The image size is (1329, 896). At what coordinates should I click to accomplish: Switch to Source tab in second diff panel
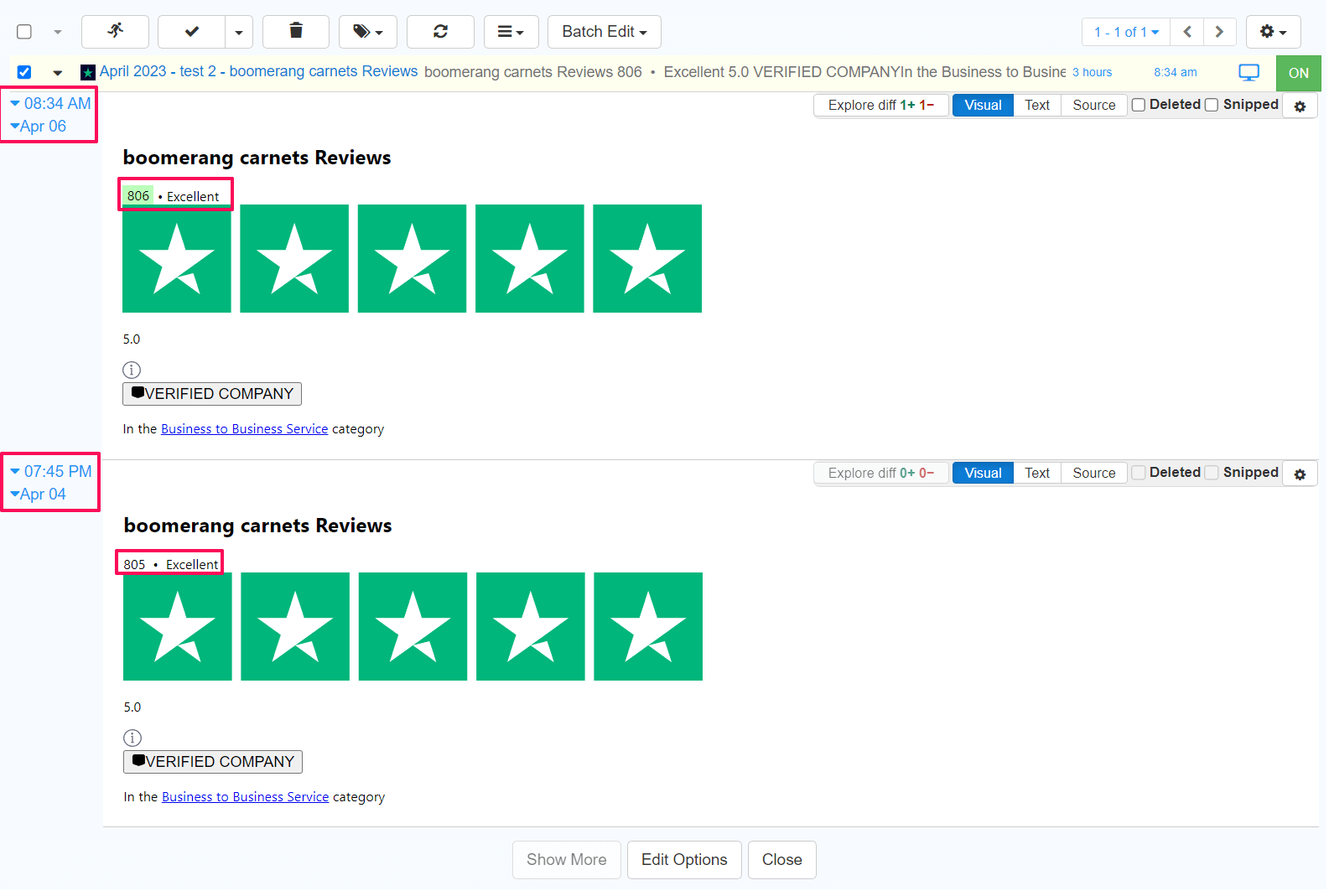point(1093,473)
